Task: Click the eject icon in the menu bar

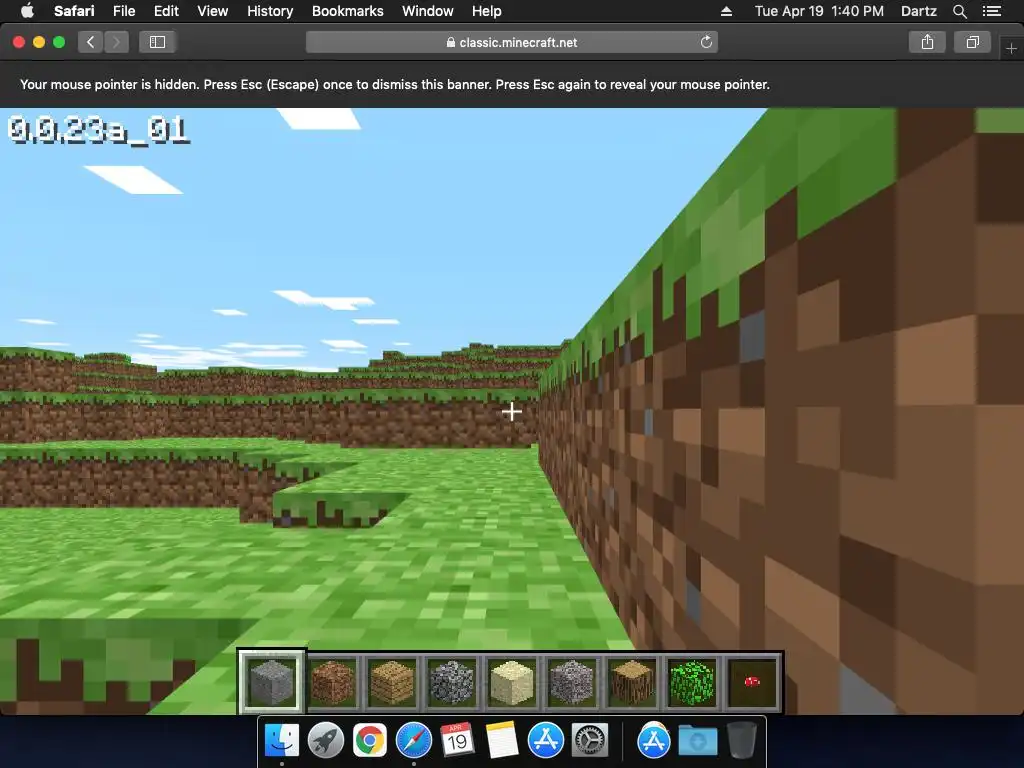Action: click(x=726, y=11)
